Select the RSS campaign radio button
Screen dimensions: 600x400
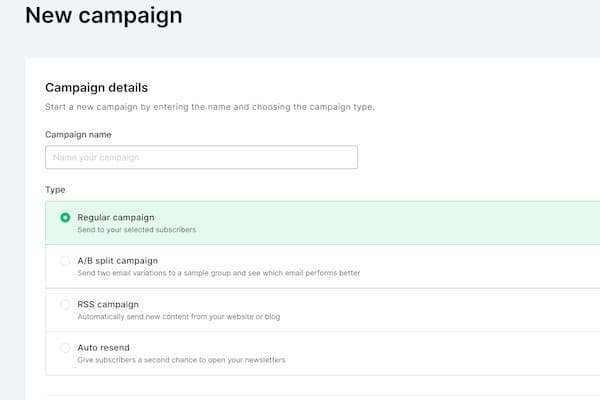(x=65, y=304)
